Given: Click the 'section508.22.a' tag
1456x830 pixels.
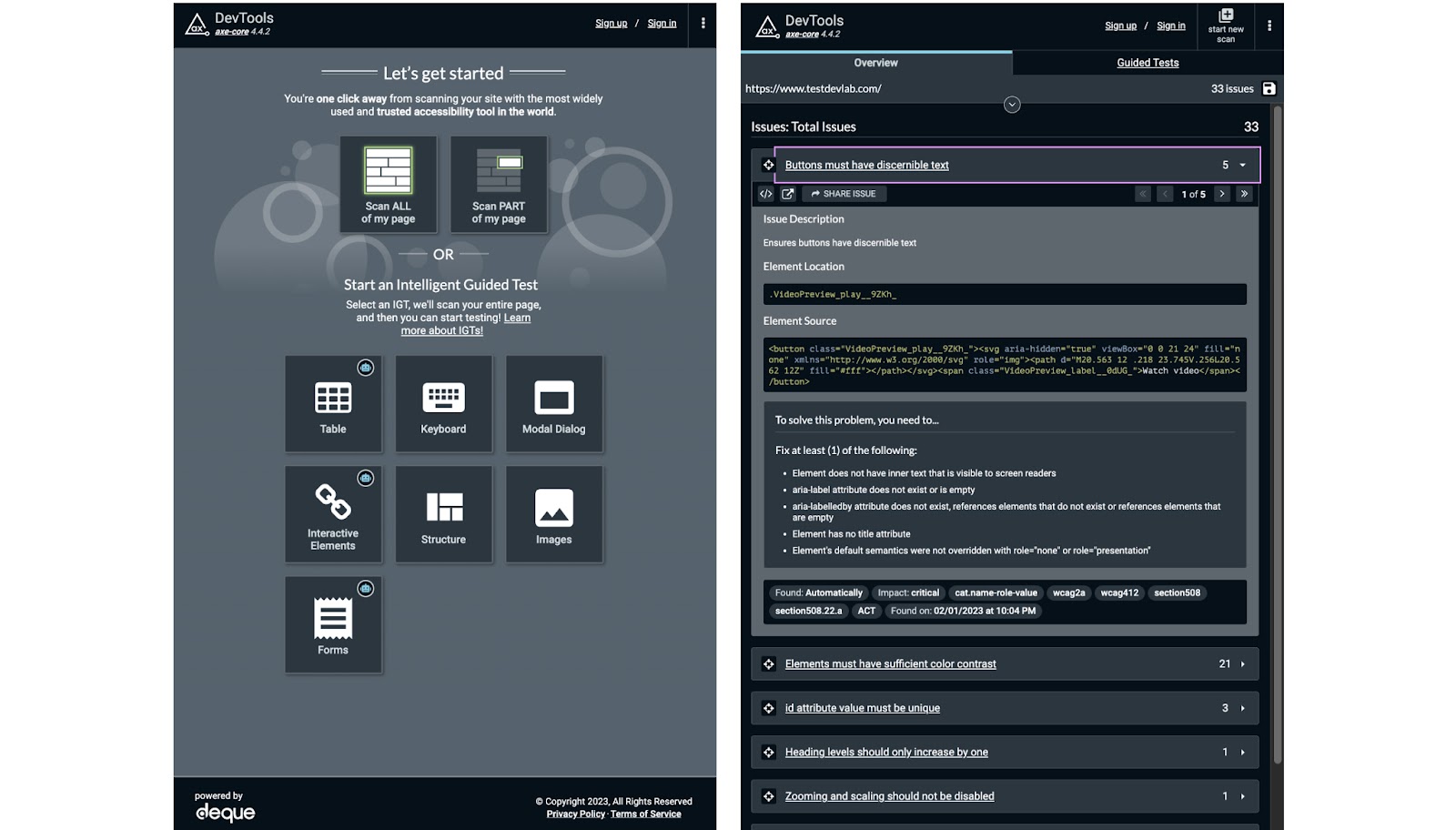Looking at the screenshot, I should click(809, 612).
